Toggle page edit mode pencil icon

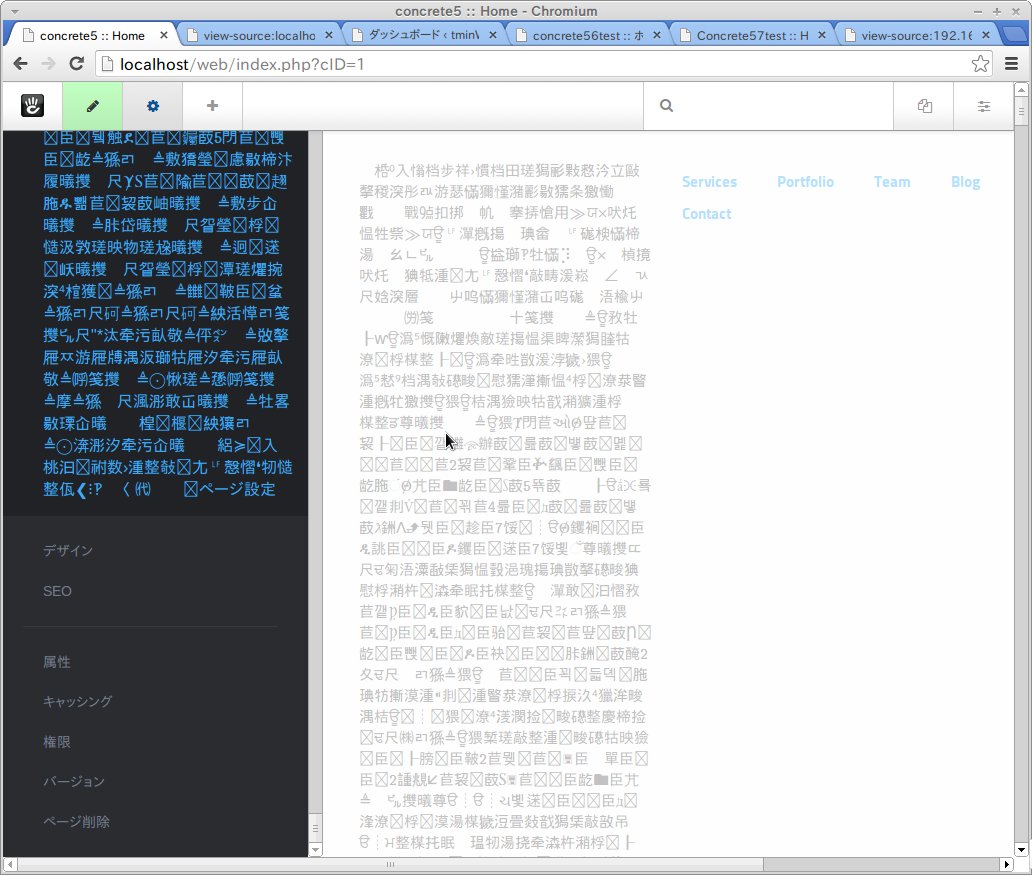pyautogui.click(x=93, y=106)
